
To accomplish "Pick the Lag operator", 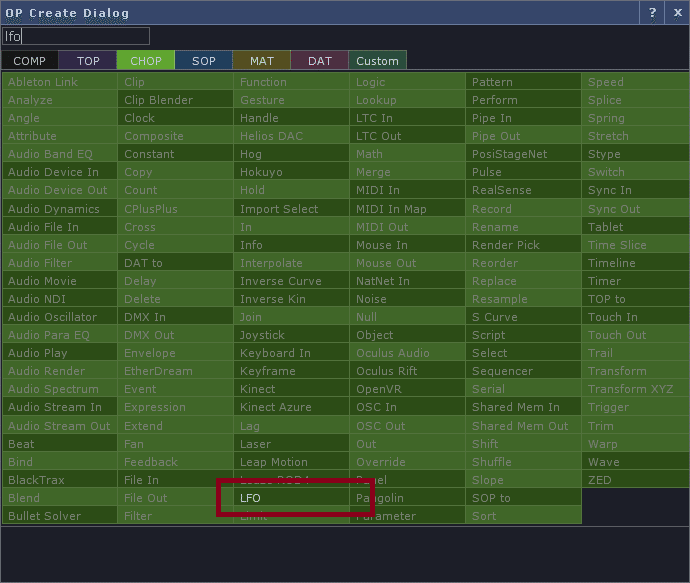I will coord(291,426).
